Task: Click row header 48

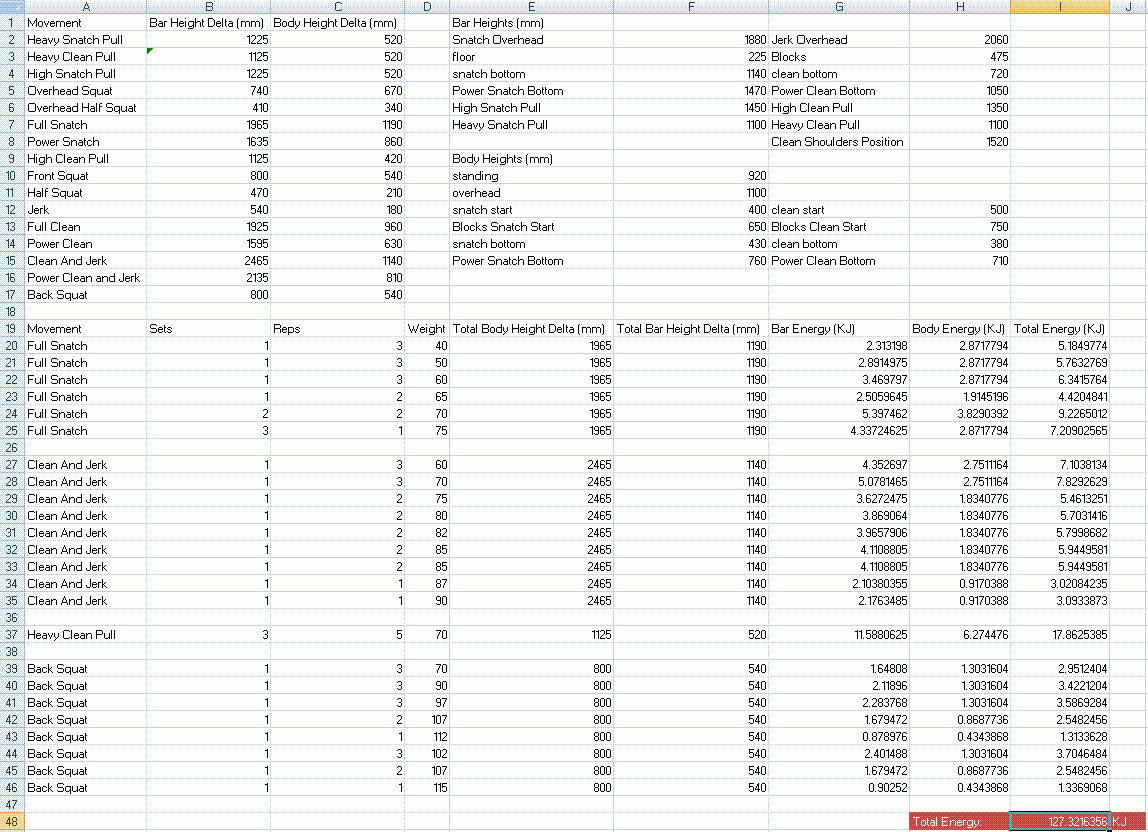Action: click(x=10, y=821)
